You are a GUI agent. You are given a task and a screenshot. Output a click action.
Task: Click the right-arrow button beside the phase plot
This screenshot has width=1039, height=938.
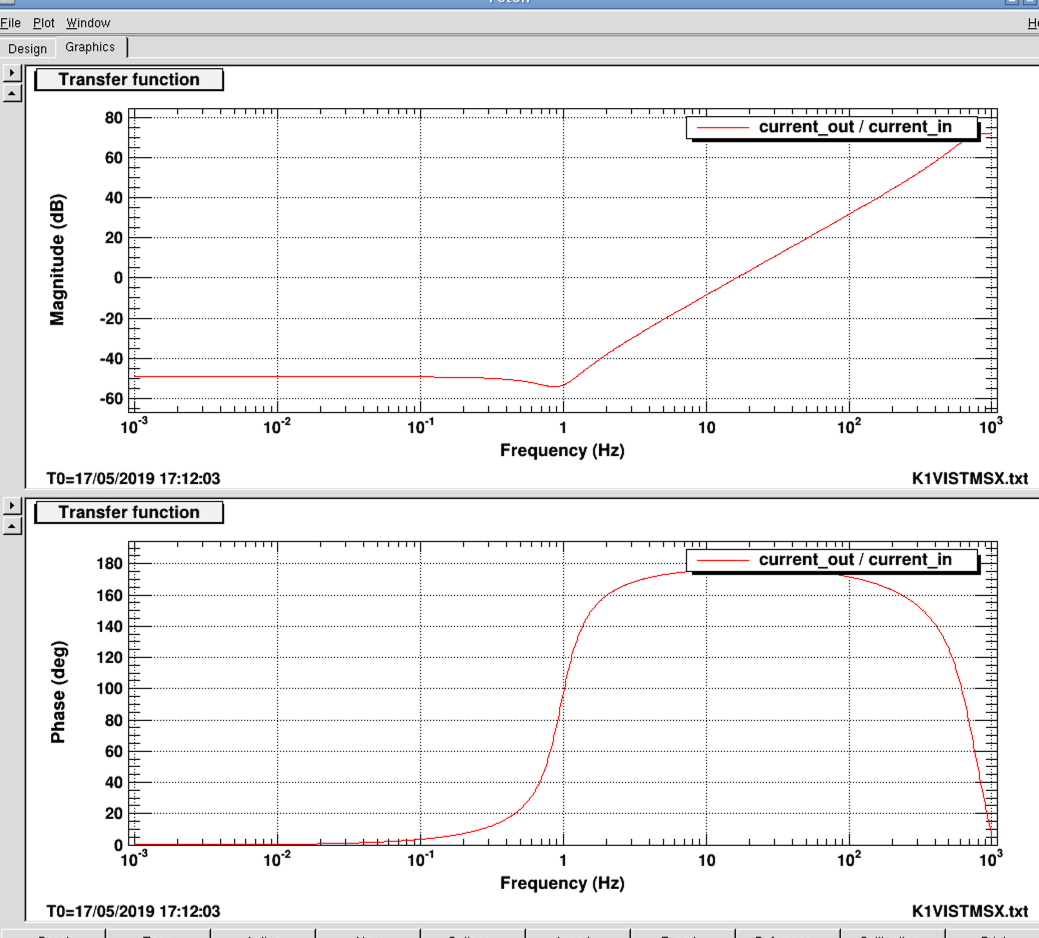coord(12,505)
